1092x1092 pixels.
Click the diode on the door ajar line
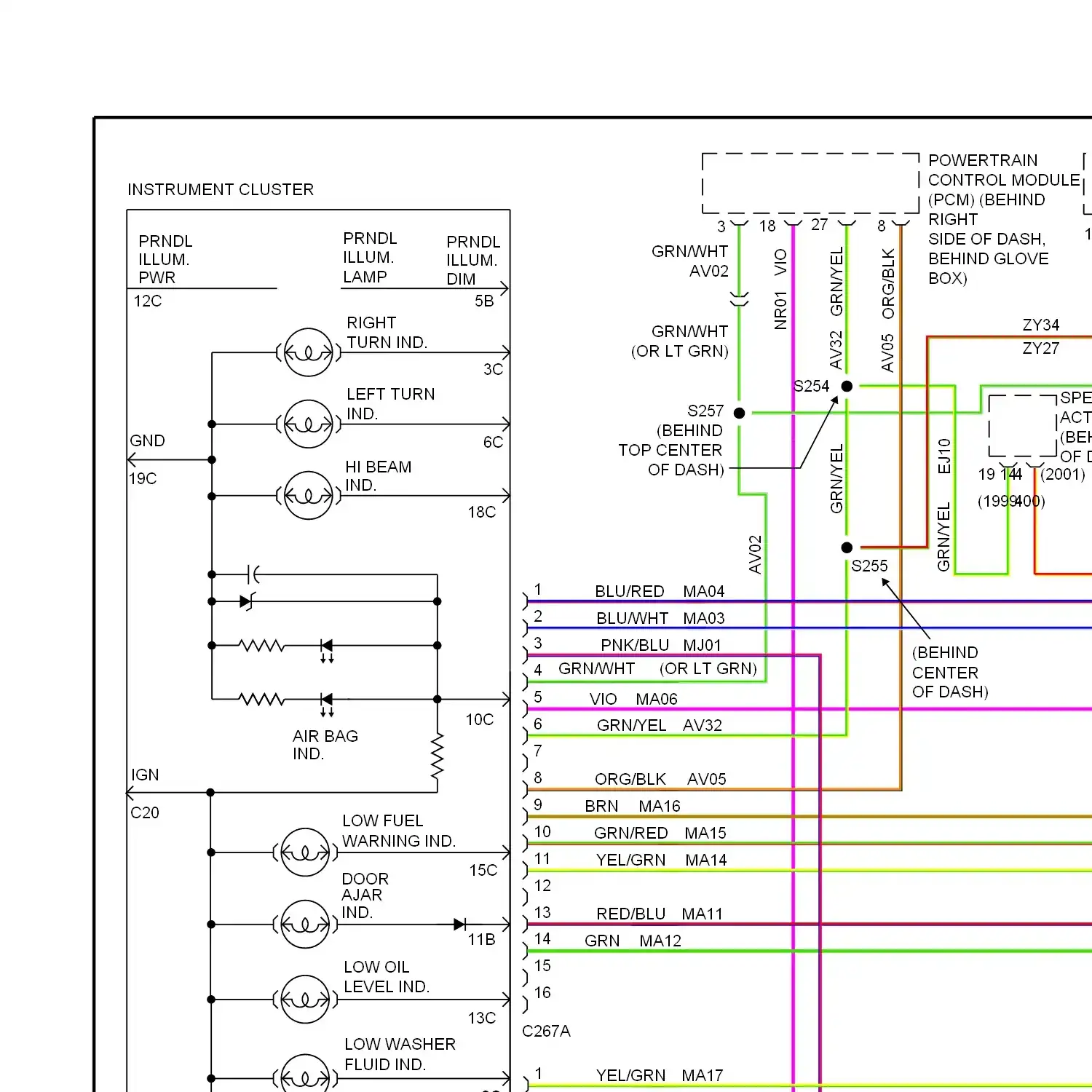pos(460,925)
